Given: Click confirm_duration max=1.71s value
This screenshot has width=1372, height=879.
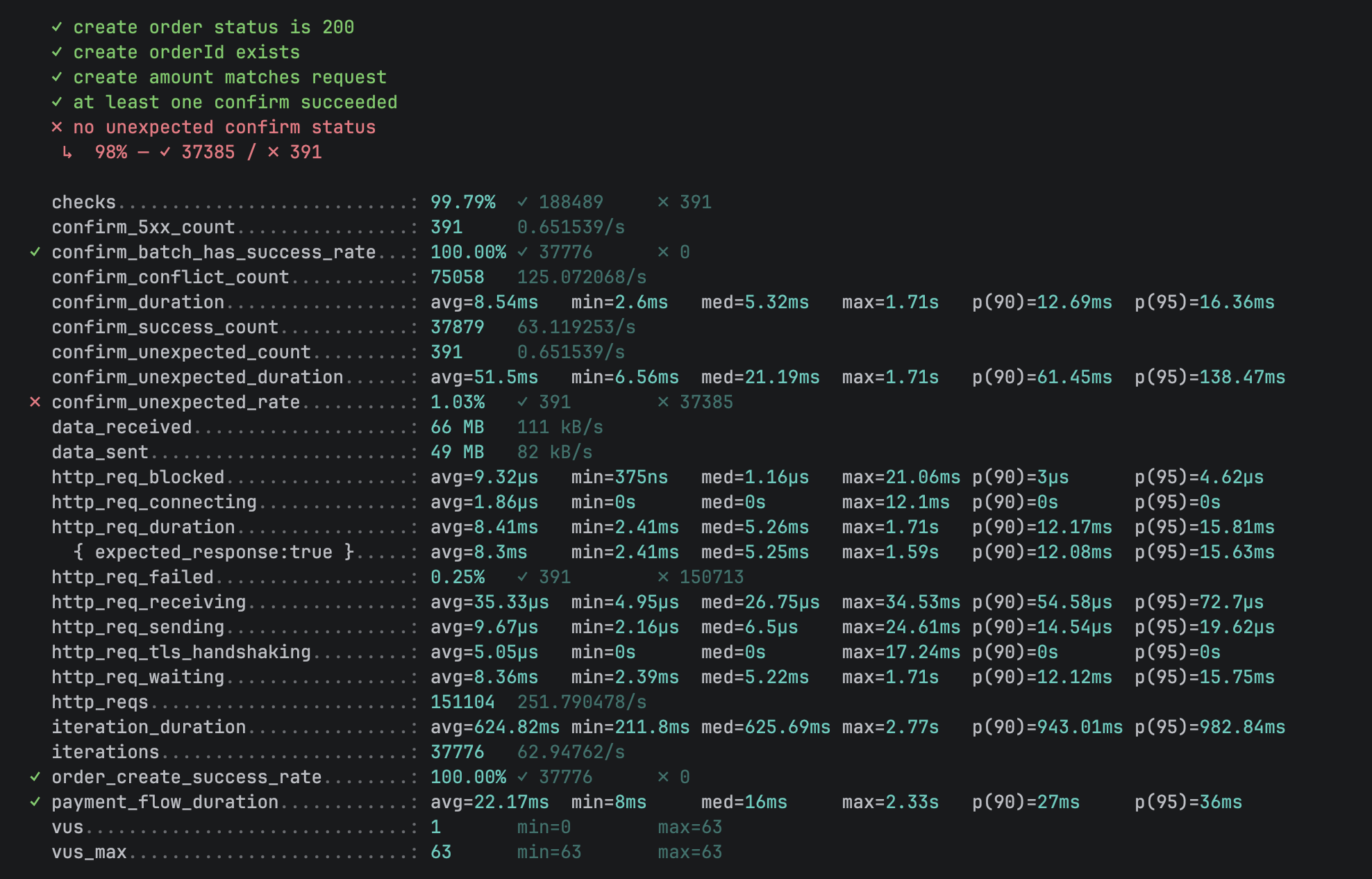Looking at the screenshot, I should 890,302.
